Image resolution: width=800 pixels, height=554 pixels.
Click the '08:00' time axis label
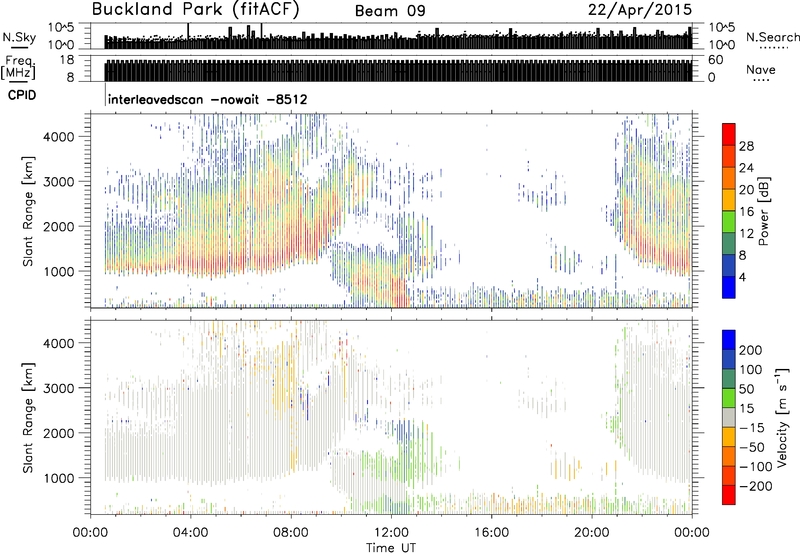[x=291, y=533]
